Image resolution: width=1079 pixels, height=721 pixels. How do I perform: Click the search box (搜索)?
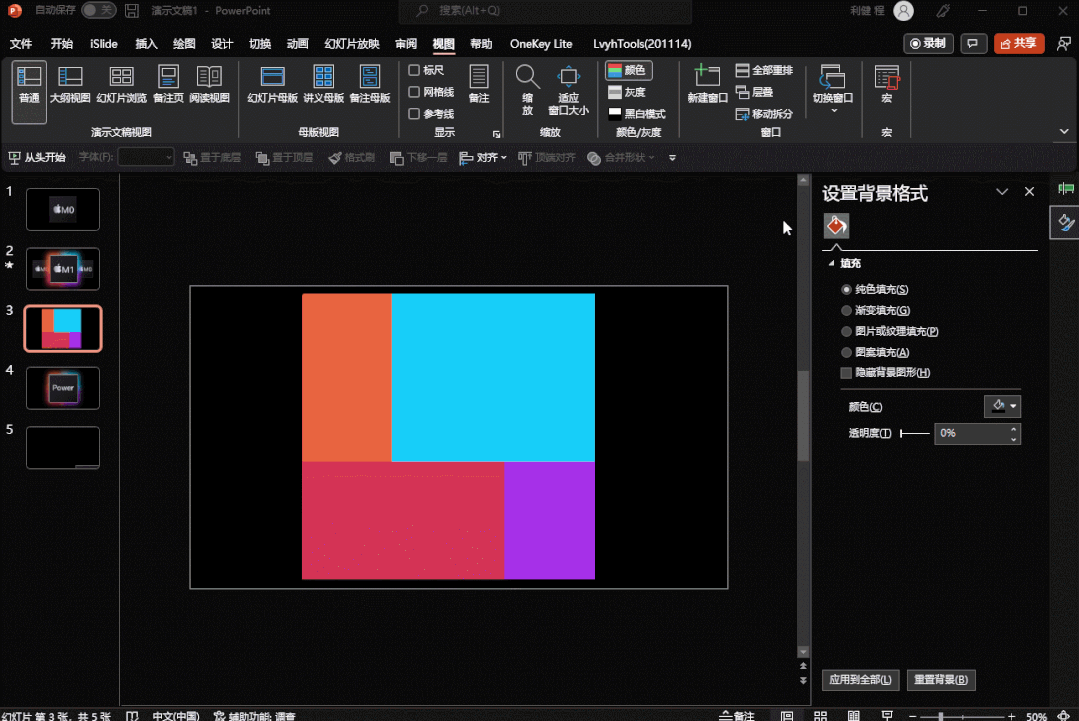pos(545,11)
